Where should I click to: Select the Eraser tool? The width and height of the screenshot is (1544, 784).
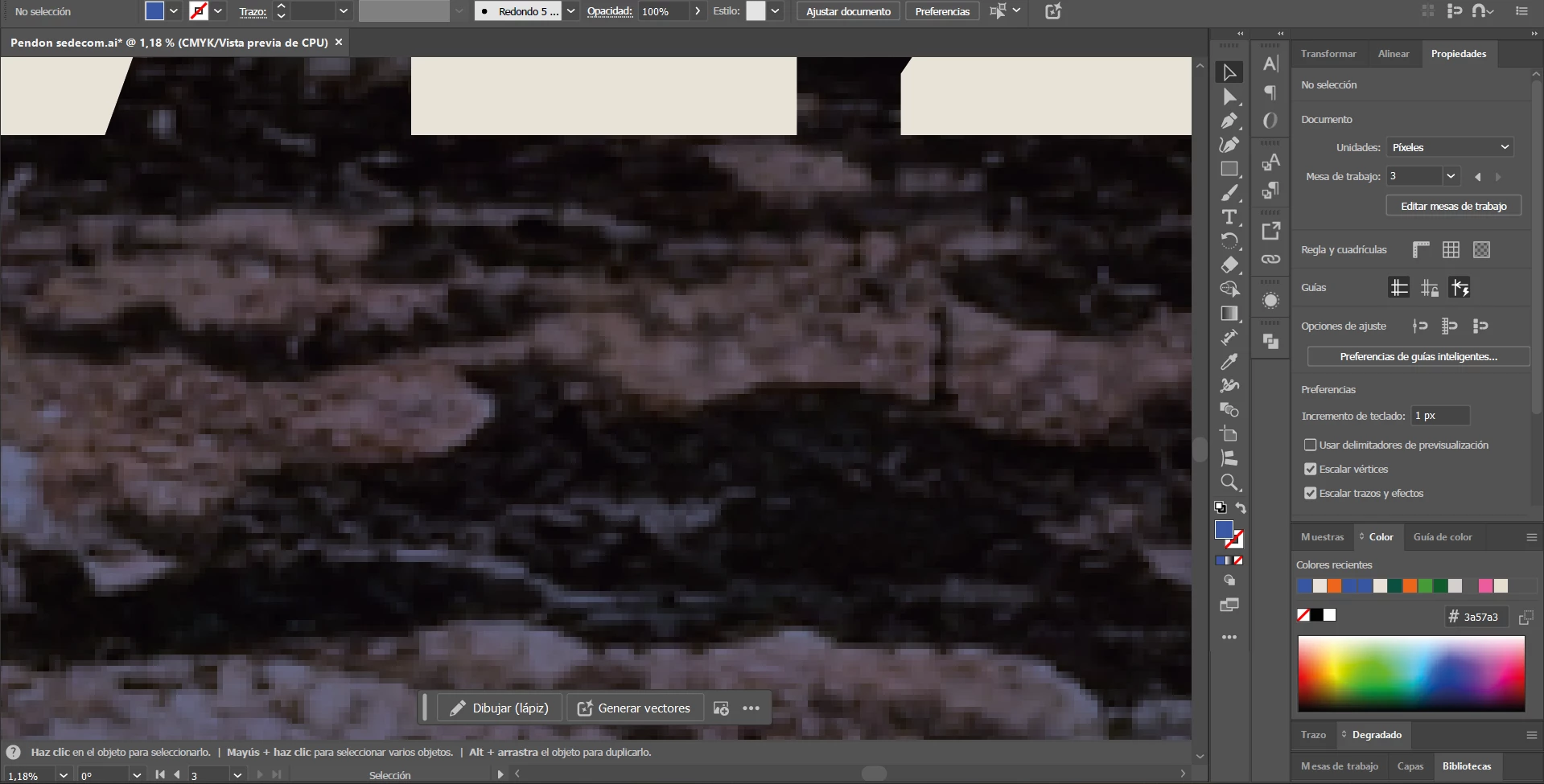1229,265
